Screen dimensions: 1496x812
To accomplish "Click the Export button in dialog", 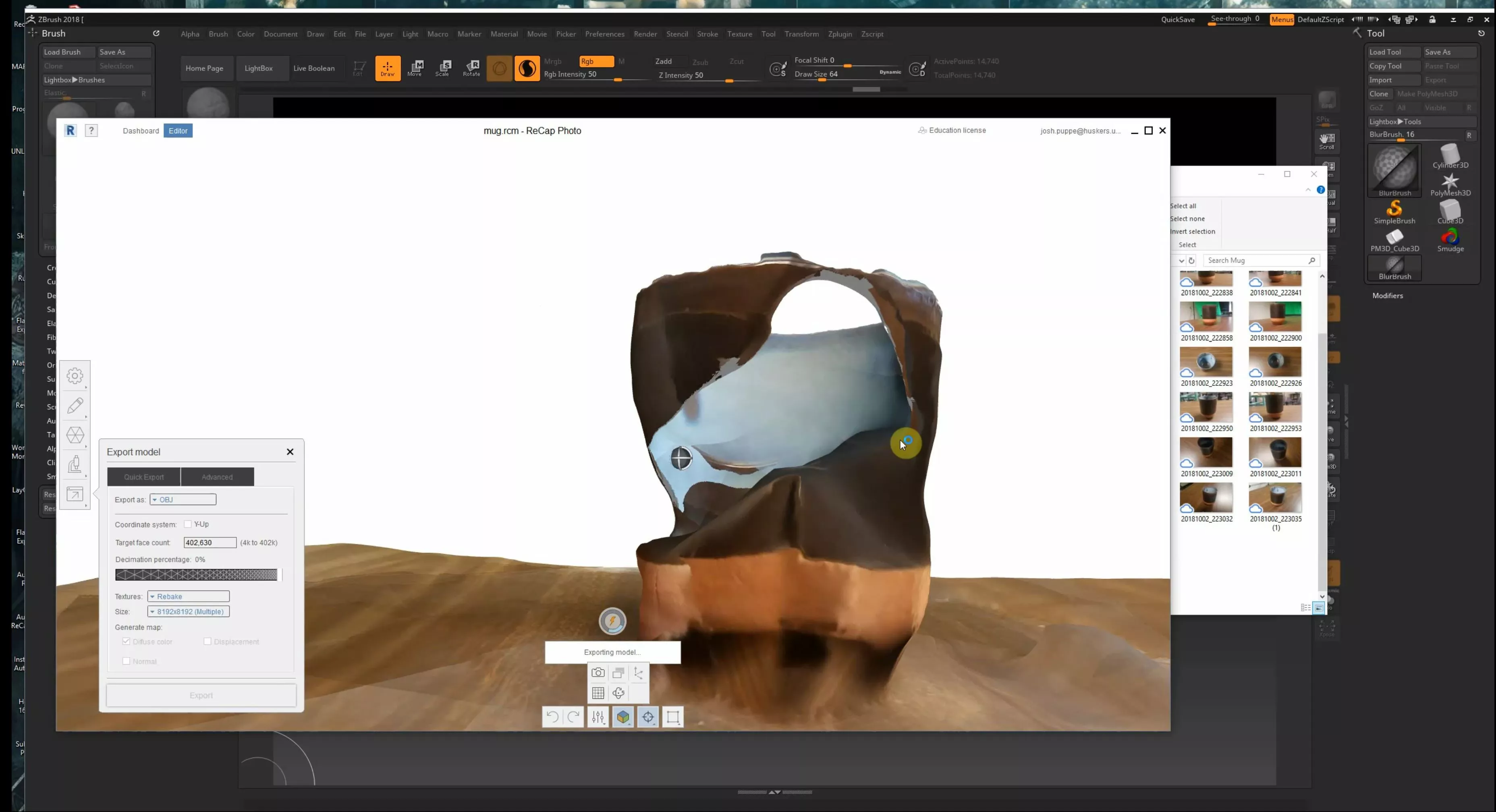I will point(201,695).
